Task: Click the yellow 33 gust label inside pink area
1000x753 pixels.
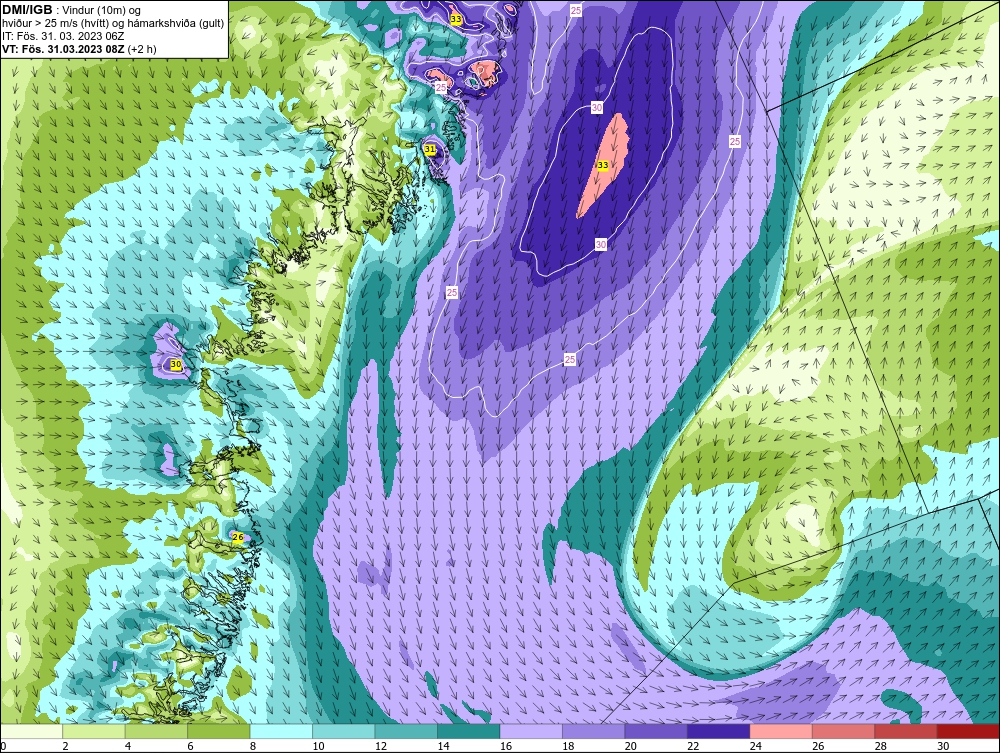Action: pyautogui.click(x=602, y=165)
